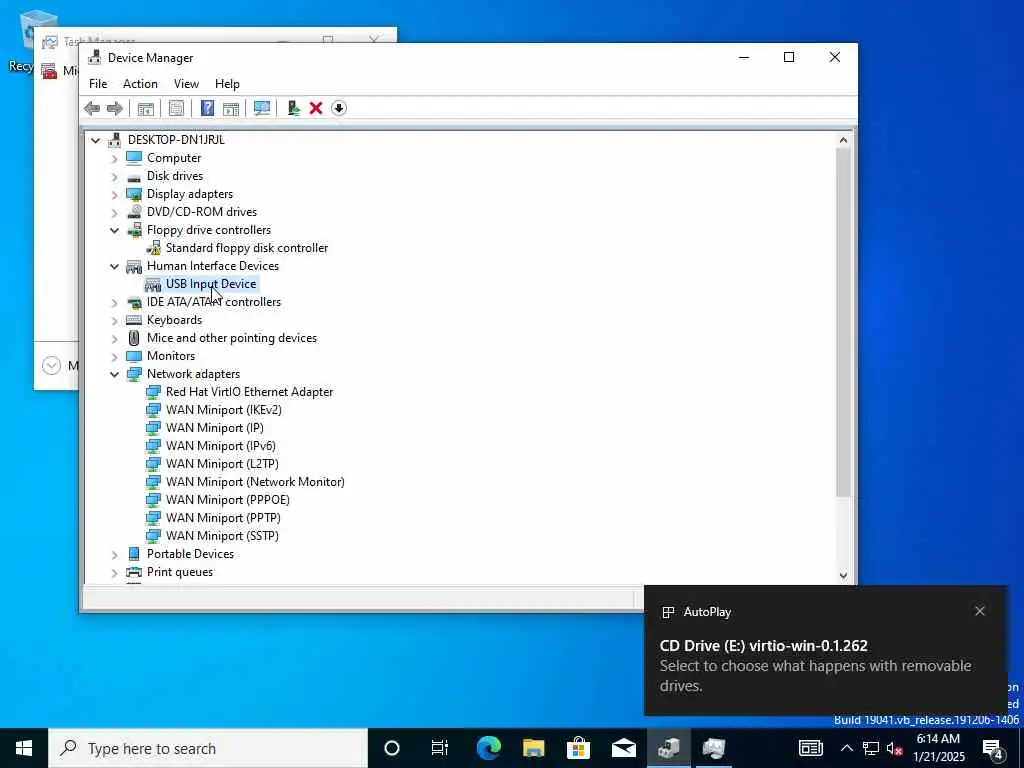Expand the Display adapters category
1024x768 pixels.
pyautogui.click(x=114, y=195)
